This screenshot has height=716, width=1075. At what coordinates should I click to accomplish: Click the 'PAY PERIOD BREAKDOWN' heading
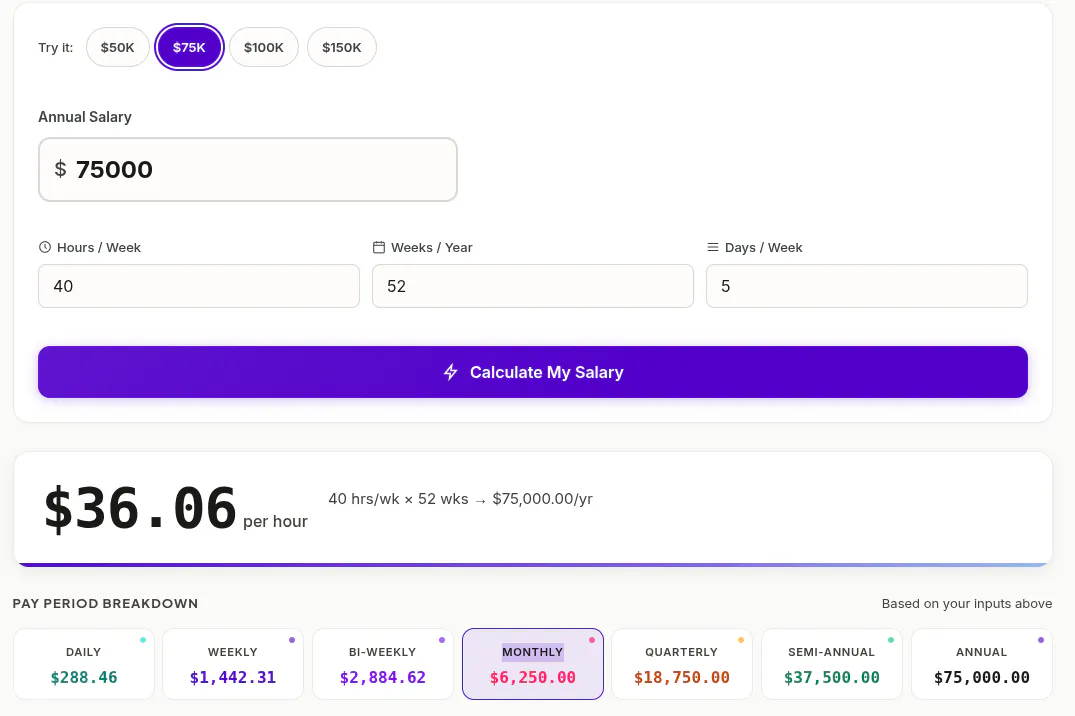click(106, 604)
